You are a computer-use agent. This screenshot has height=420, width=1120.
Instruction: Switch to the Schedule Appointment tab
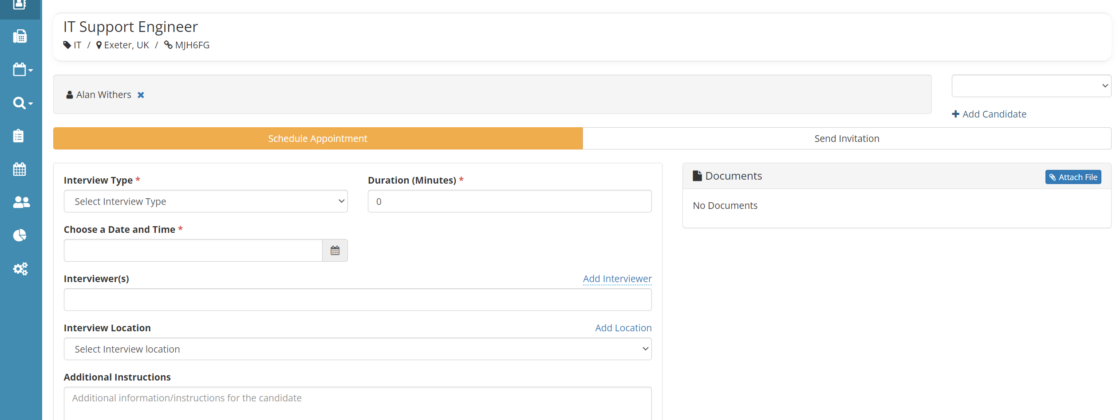point(317,139)
